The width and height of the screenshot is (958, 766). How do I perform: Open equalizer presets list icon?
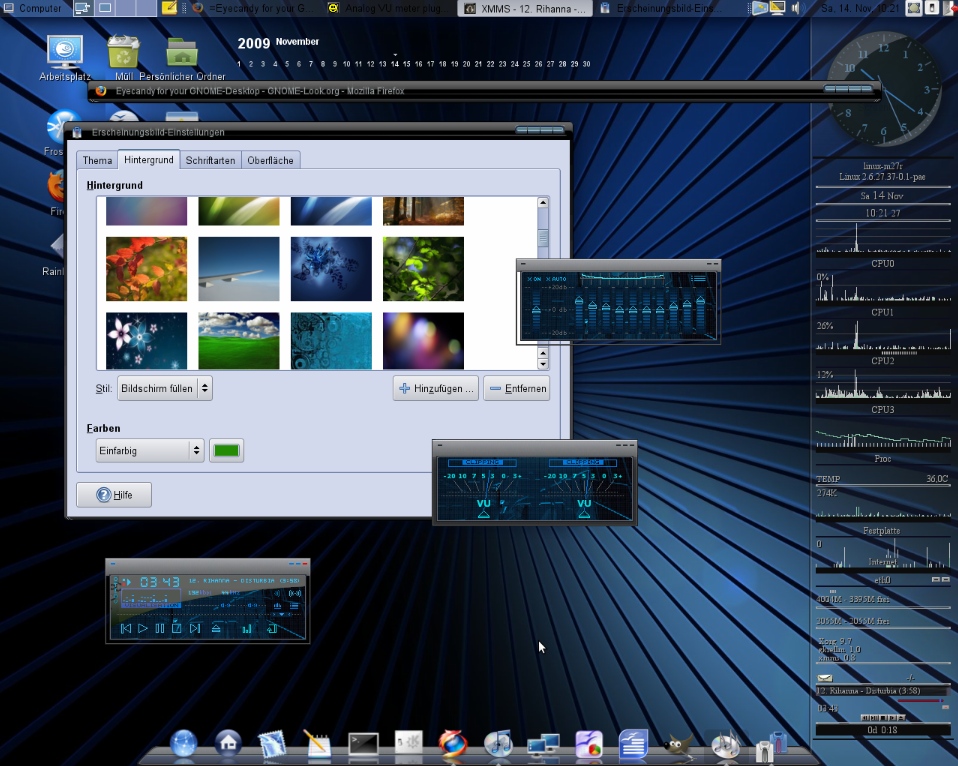(698, 279)
